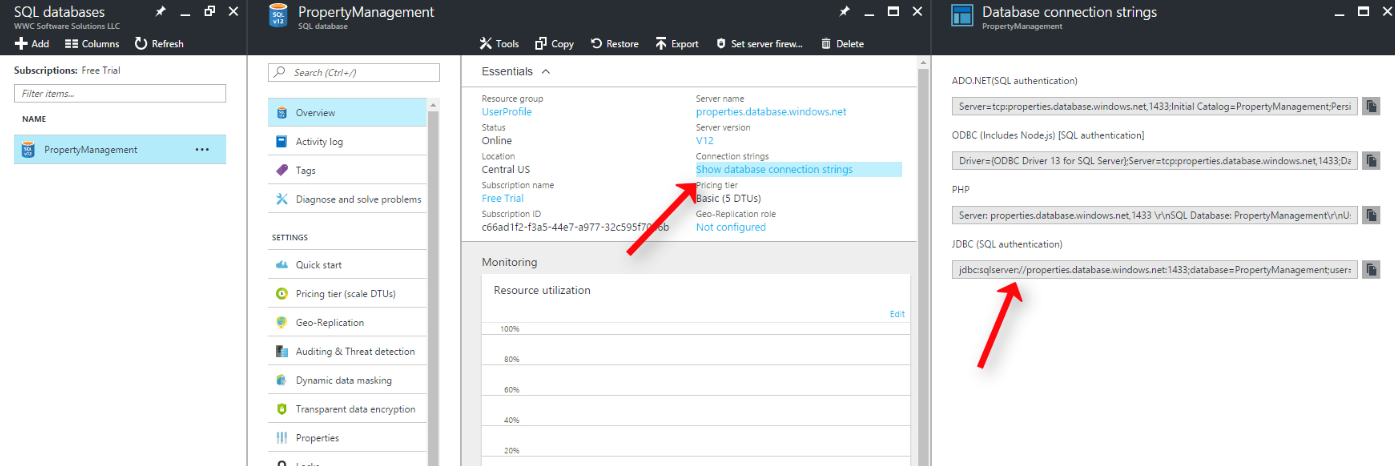Copy the PHP connection string
Image resolution: width=1395 pixels, height=466 pixels.
[1371, 215]
